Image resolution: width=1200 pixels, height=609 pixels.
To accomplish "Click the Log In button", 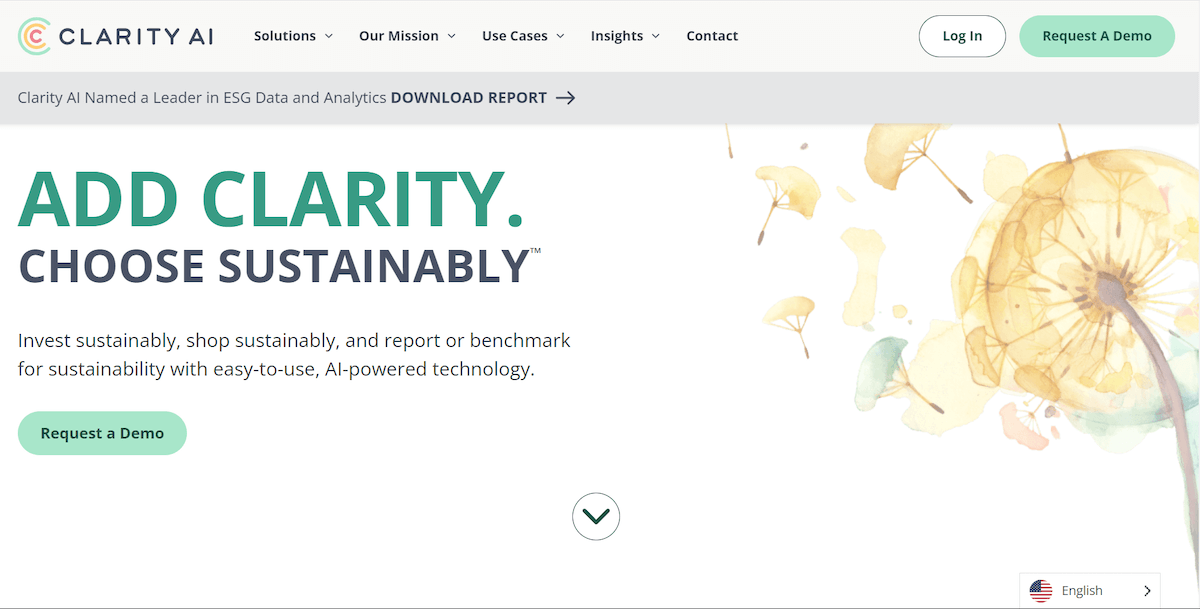I will 962,36.
